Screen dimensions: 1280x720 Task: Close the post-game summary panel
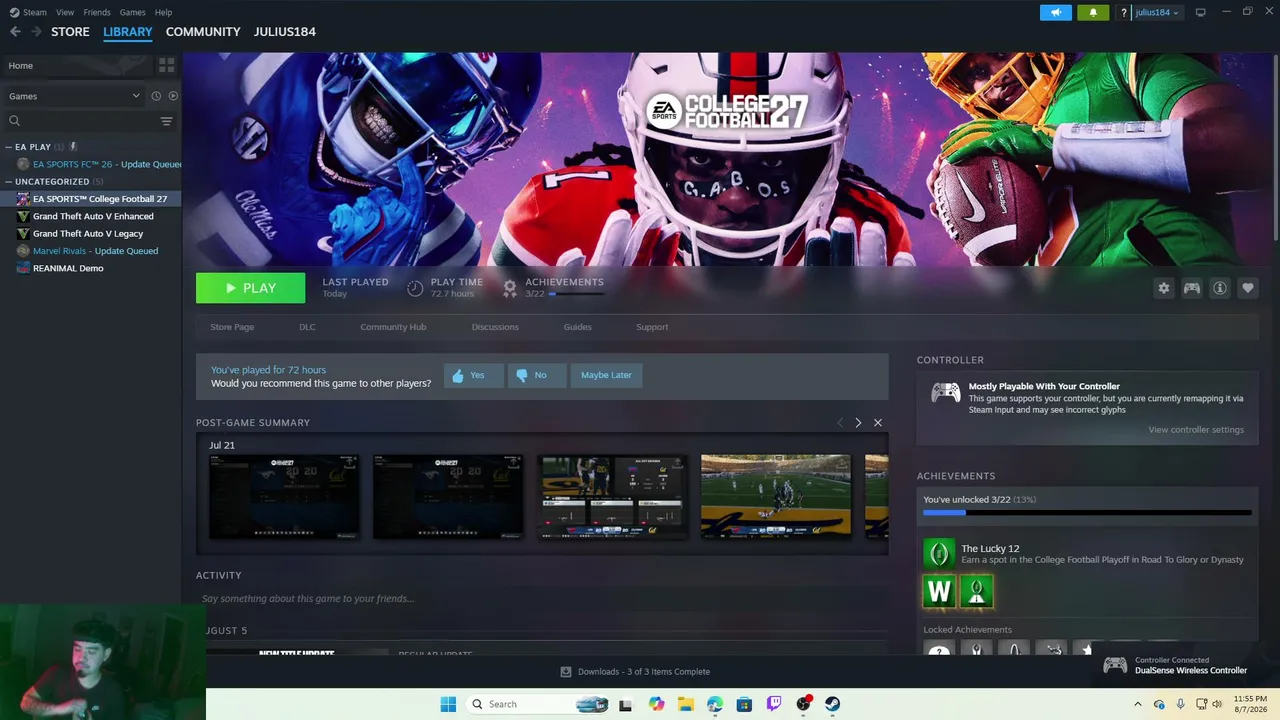pos(878,423)
